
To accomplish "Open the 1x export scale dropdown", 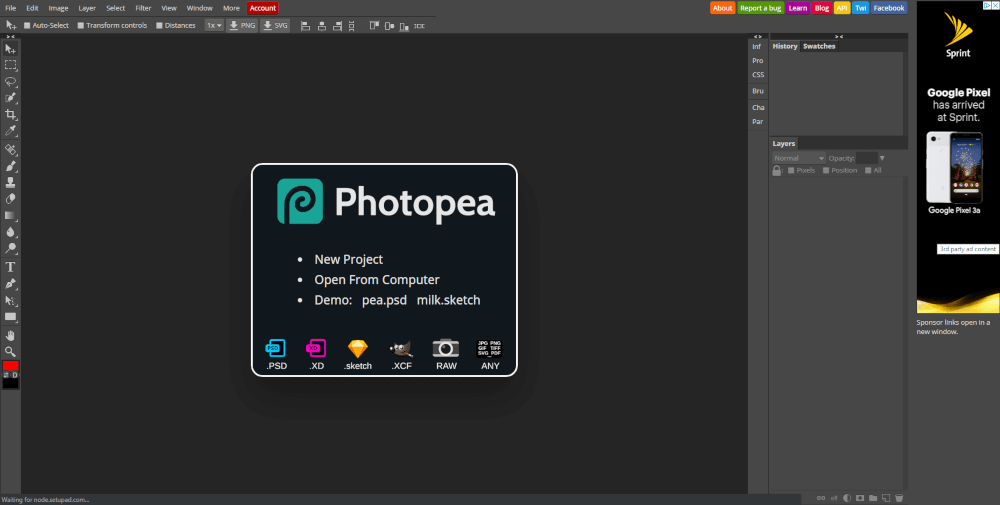I will pyautogui.click(x=214, y=26).
